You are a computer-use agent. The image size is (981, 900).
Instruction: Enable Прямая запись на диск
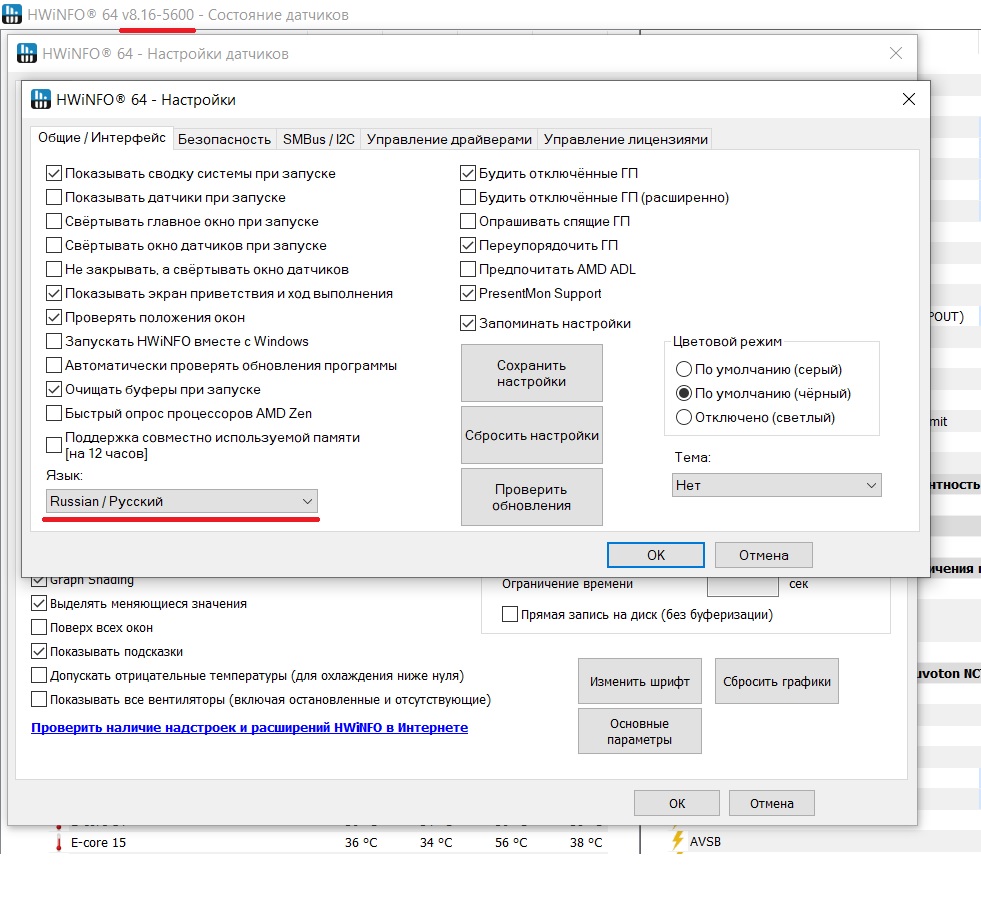[510, 614]
